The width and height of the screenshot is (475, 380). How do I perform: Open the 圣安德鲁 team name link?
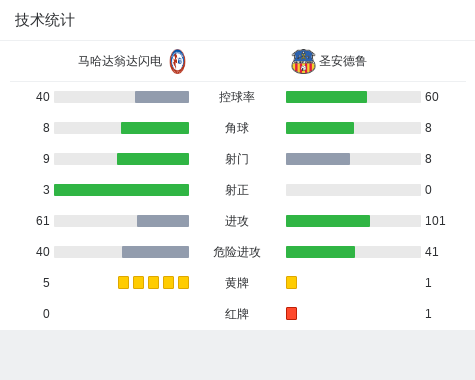[343, 61]
